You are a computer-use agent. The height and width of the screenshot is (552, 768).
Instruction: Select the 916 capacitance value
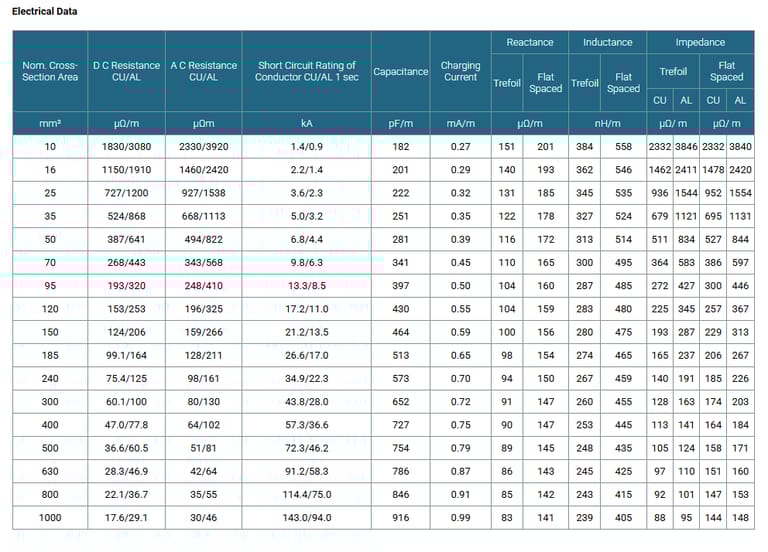[x=400, y=518]
